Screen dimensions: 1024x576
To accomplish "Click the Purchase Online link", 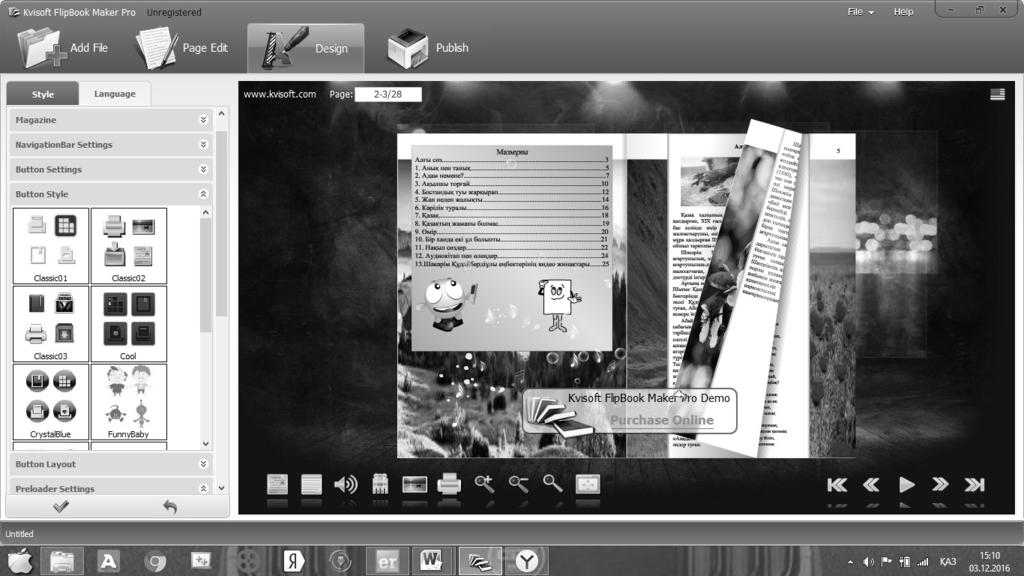I will coord(662,420).
